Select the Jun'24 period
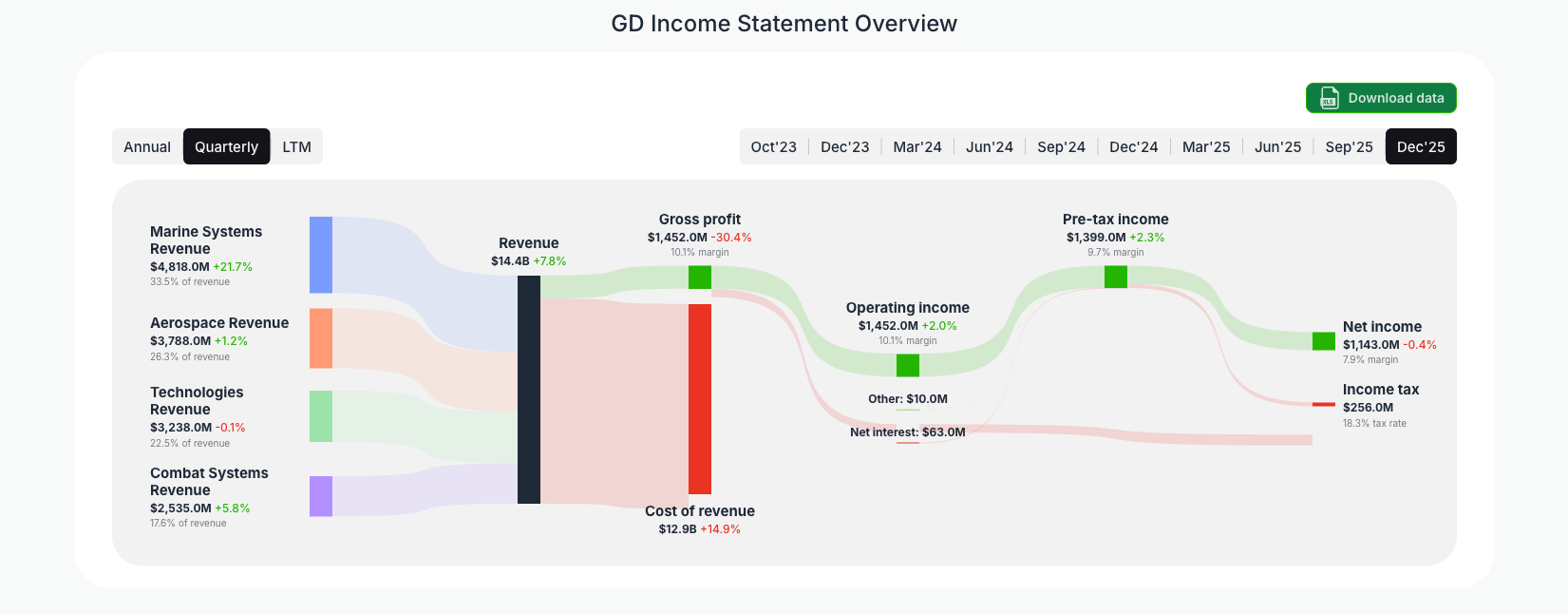The image size is (1568, 614). click(x=989, y=146)
